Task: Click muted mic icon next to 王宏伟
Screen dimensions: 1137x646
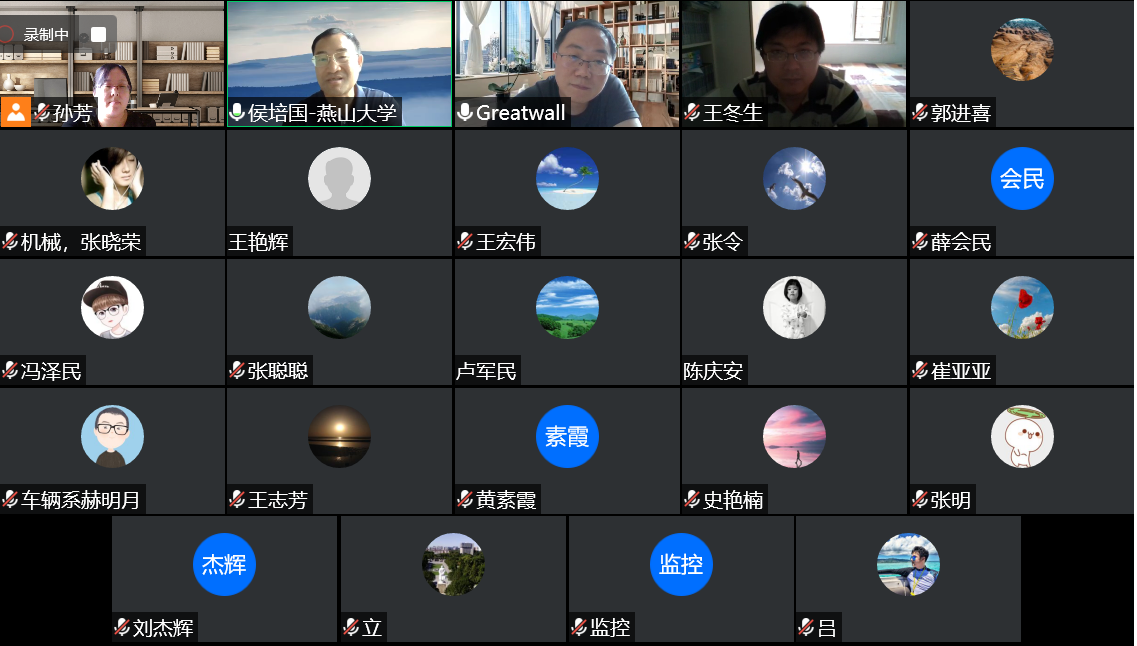Action: 466,241
